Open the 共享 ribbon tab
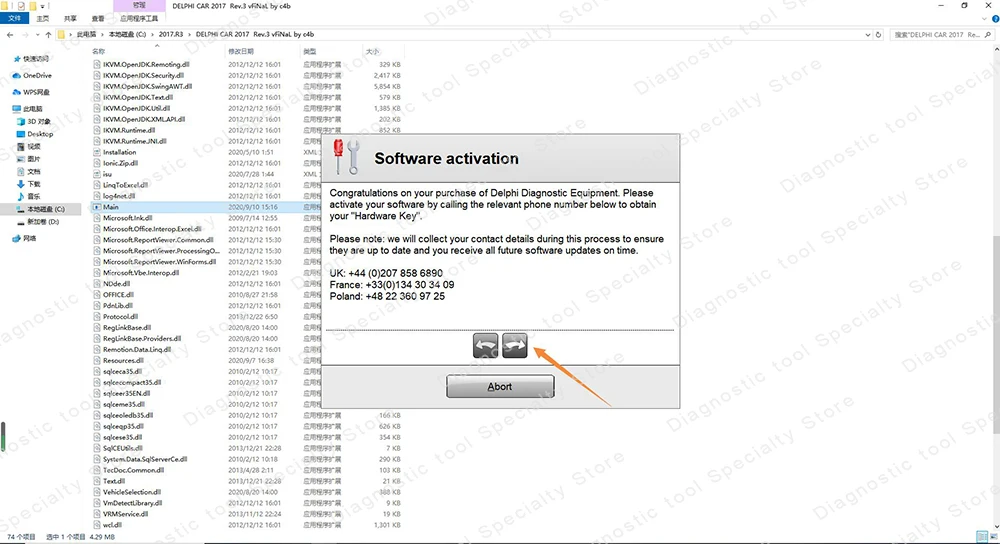 pos(70,18)
